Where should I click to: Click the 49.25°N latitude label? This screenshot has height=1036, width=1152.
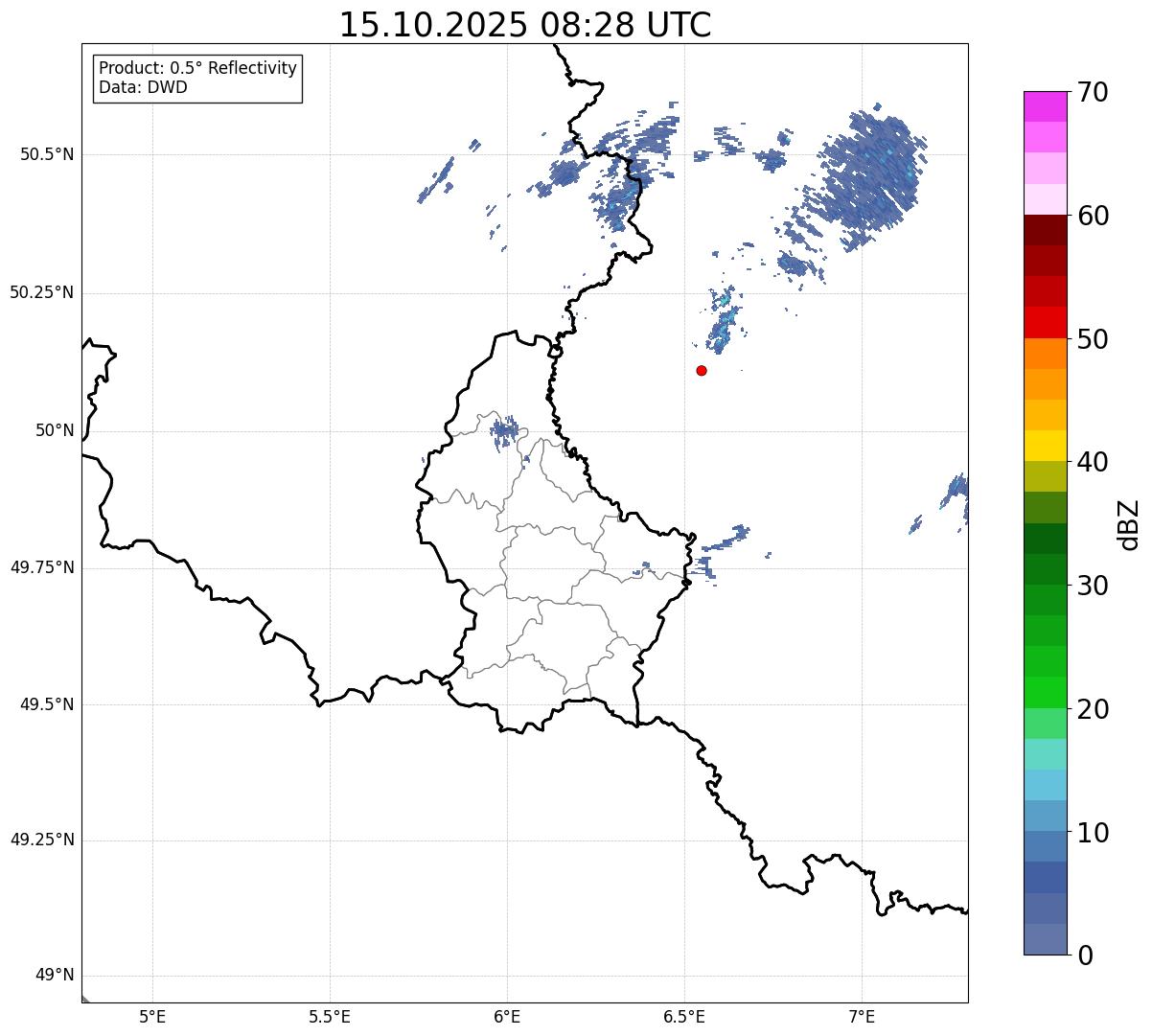[x=42, y=840]
